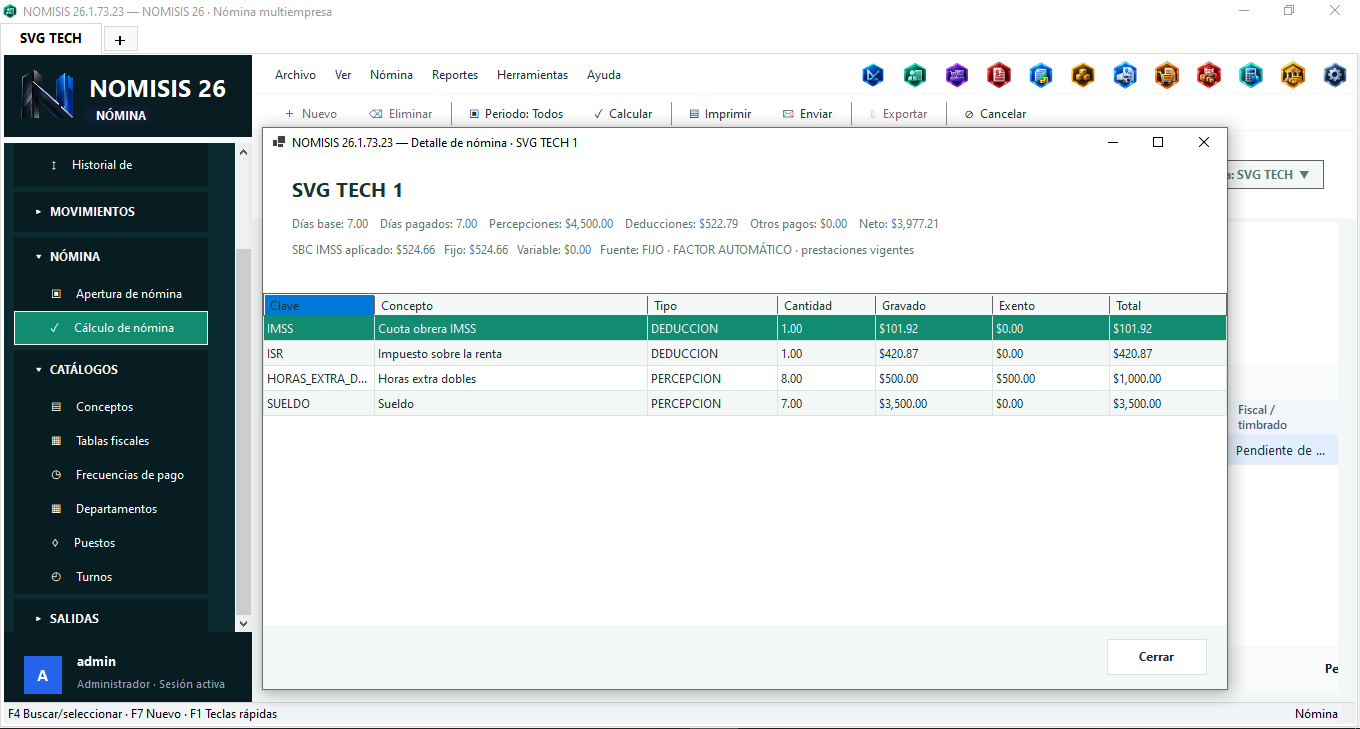This screenshot has height=729, width=1360.
Task: Select the ISR Impuesto sobre la renta row
Action: (x=745, y=354)
